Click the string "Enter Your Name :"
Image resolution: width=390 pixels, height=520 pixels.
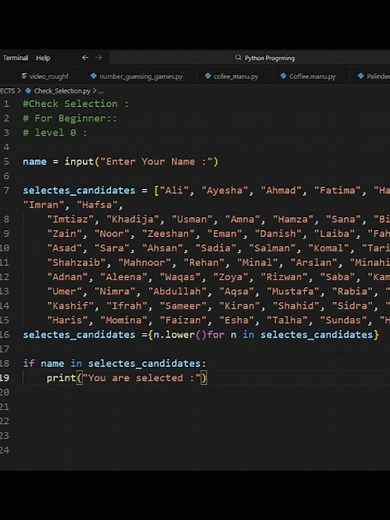156,162
